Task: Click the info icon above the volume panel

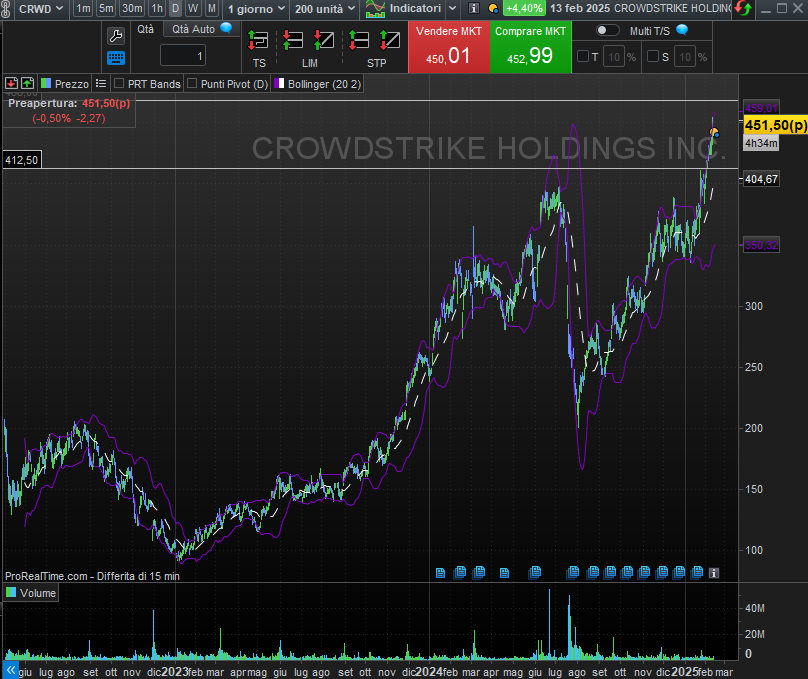Action: pyautogui.click(x=714, y=572)
